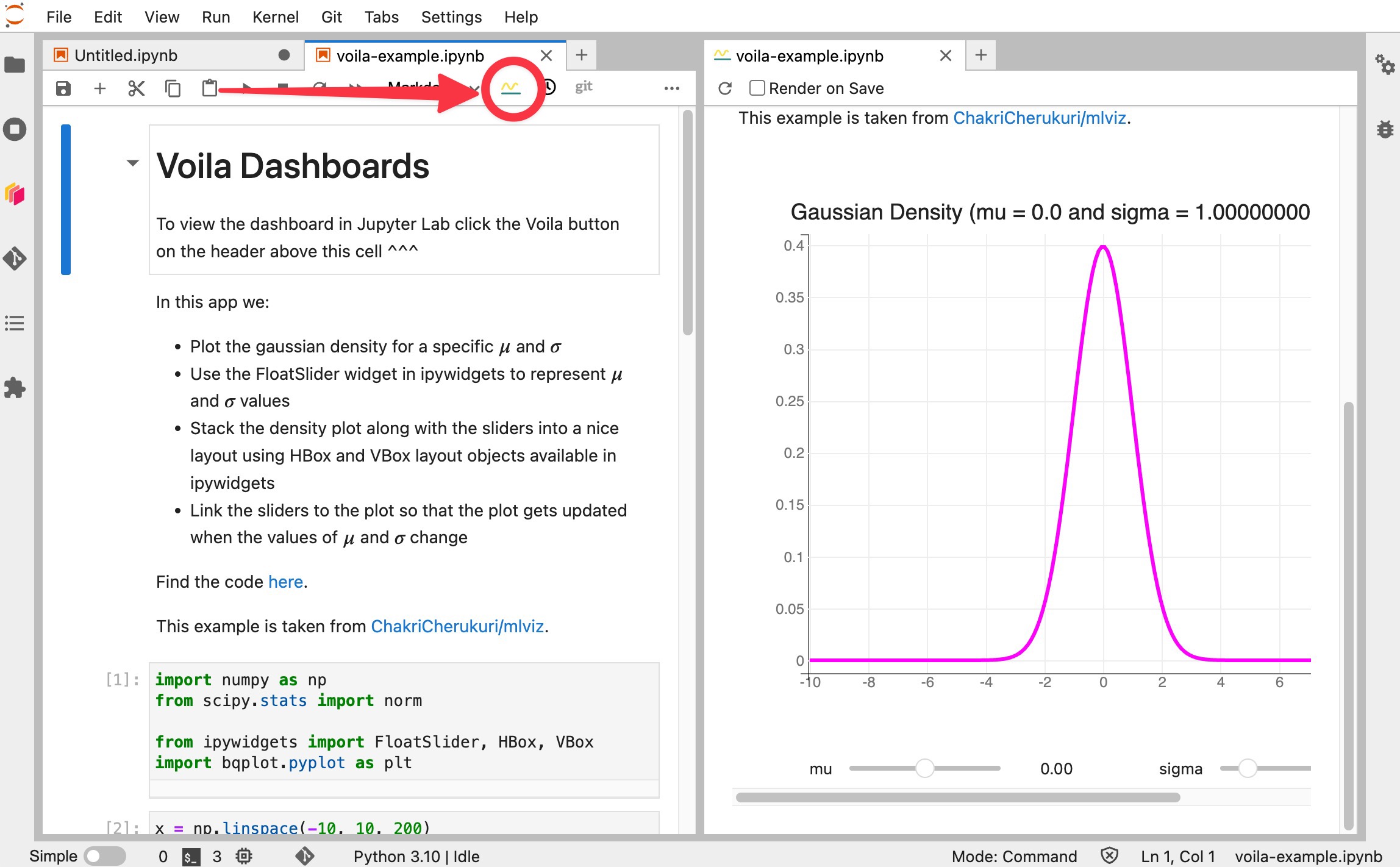Reload the Voila preview with the refresh icon

click(x=725, y=88)
